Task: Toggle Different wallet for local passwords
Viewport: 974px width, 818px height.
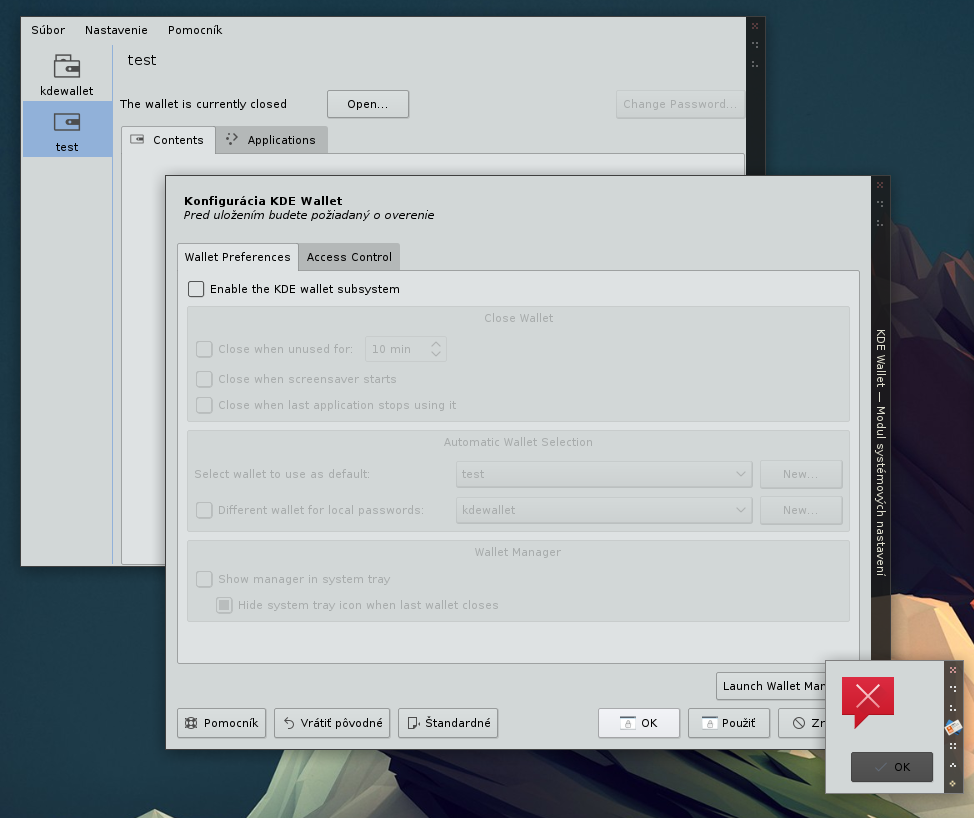Action: coord(204,510)
